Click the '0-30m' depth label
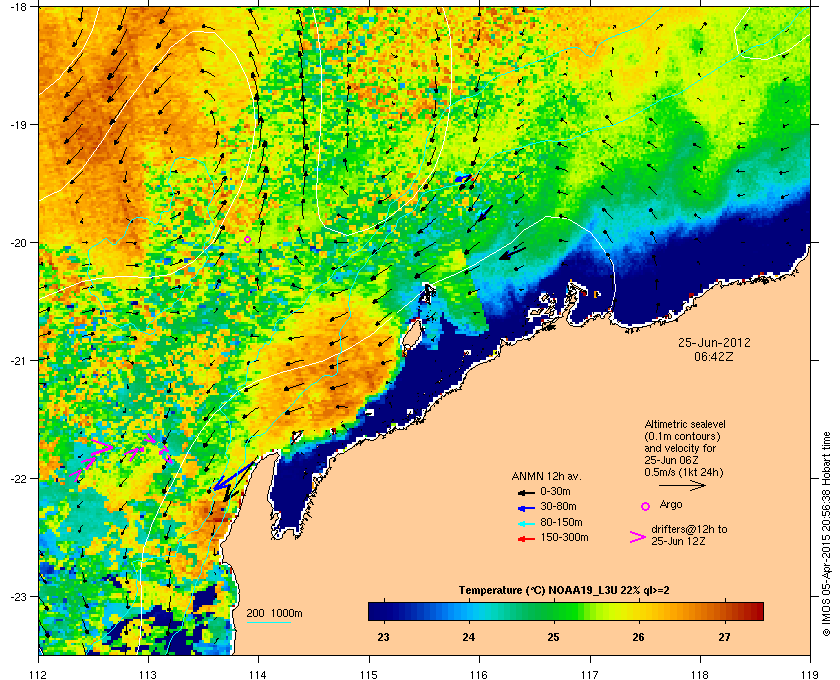The height and width of the screenshot is (680, 840). click(556, 491)
